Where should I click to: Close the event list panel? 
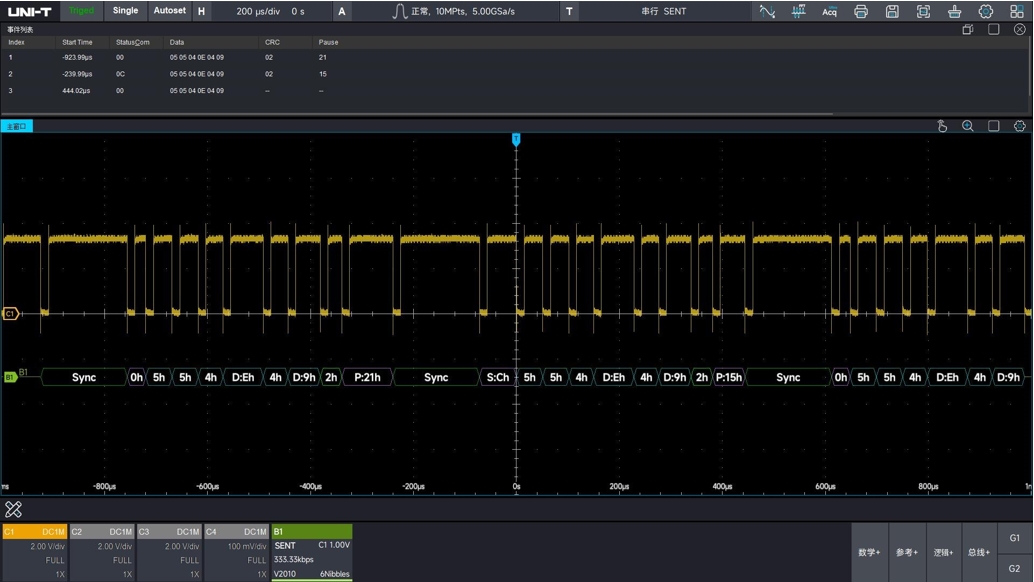[x=1019, y=30]
